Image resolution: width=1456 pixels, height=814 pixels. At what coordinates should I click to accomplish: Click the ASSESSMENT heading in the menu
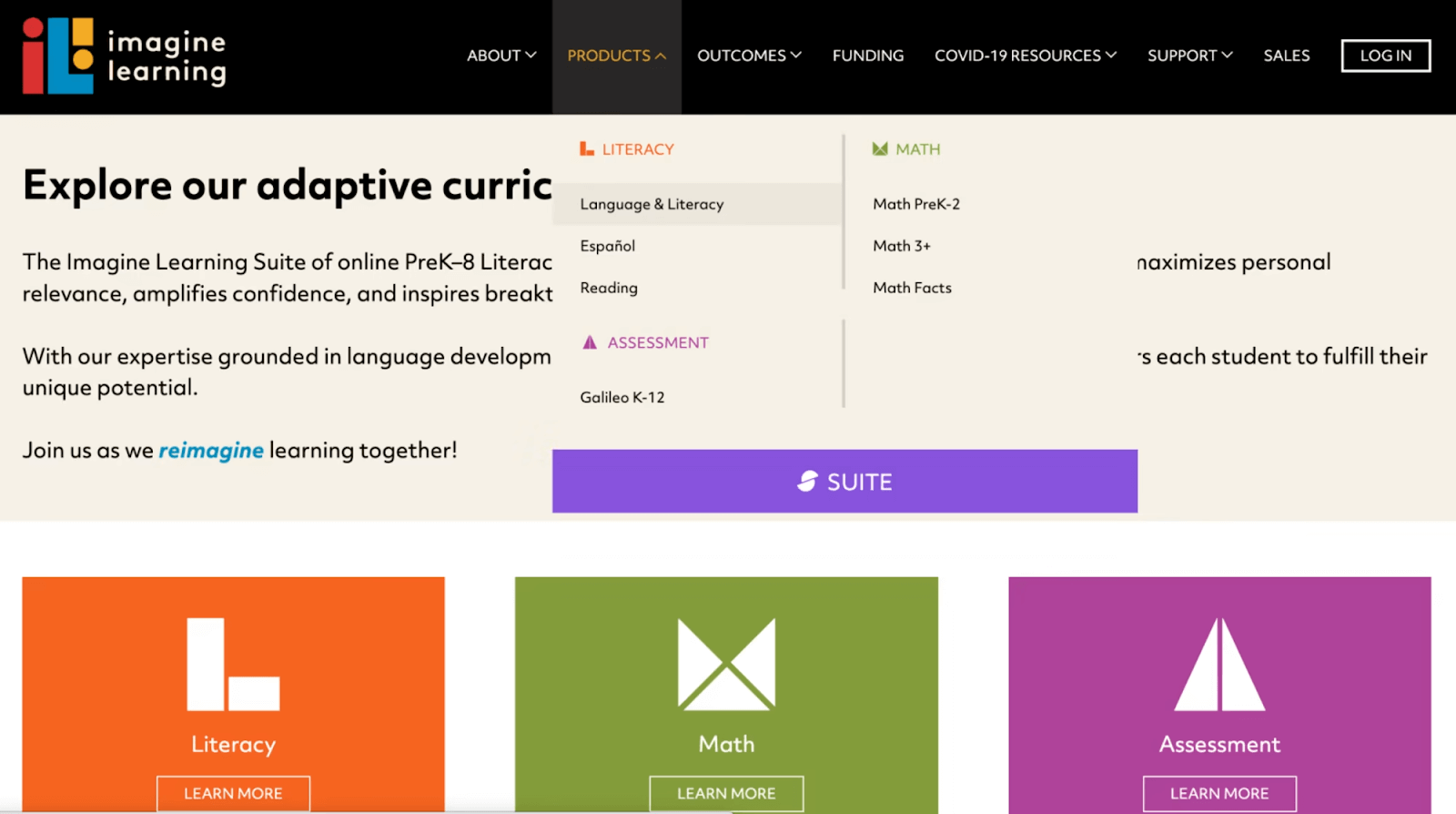click(658, 342)
